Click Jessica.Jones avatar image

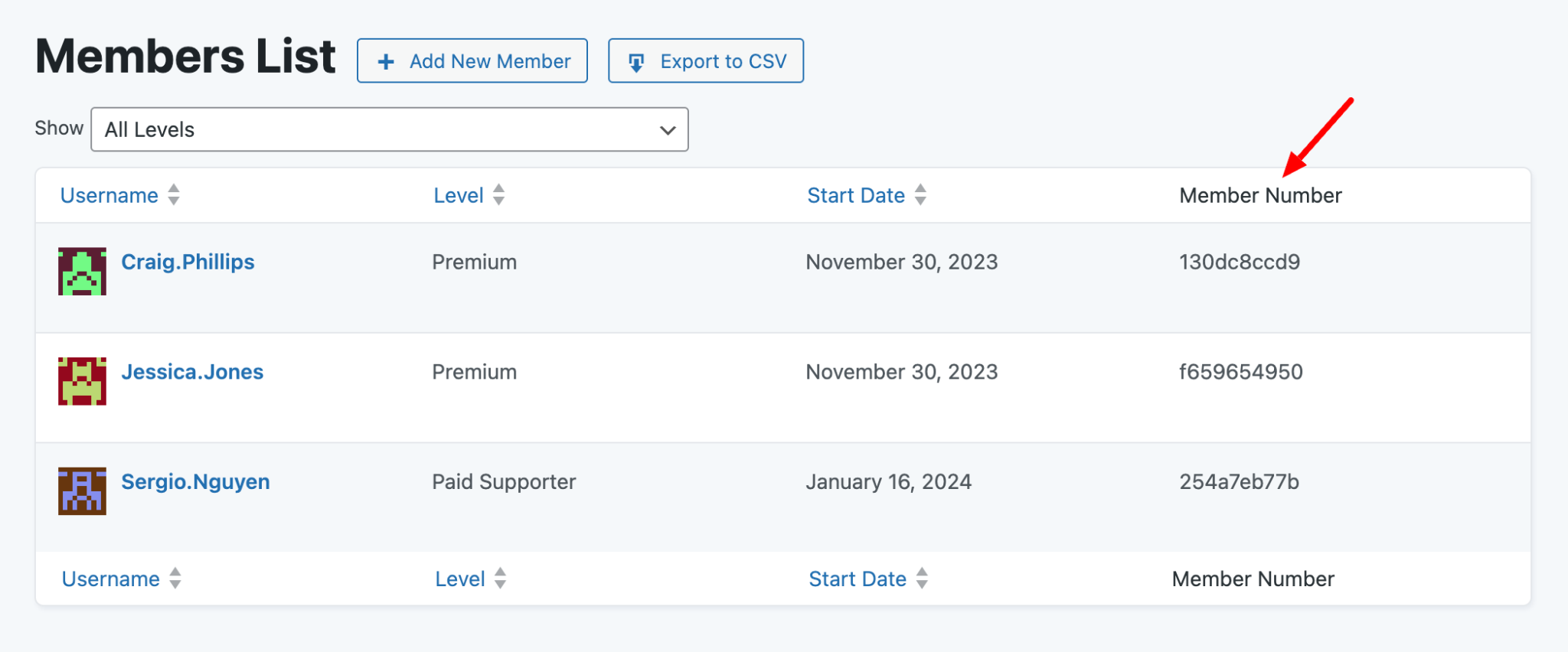83,382
